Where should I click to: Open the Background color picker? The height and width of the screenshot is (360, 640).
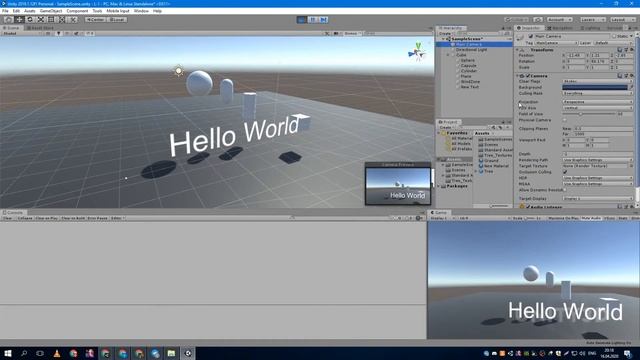pyautogui.click(x=595, y=87)
